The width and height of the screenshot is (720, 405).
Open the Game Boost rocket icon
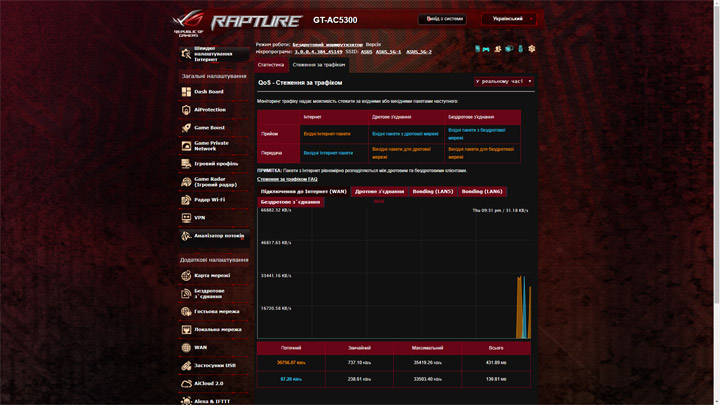(x=186, y=128)
